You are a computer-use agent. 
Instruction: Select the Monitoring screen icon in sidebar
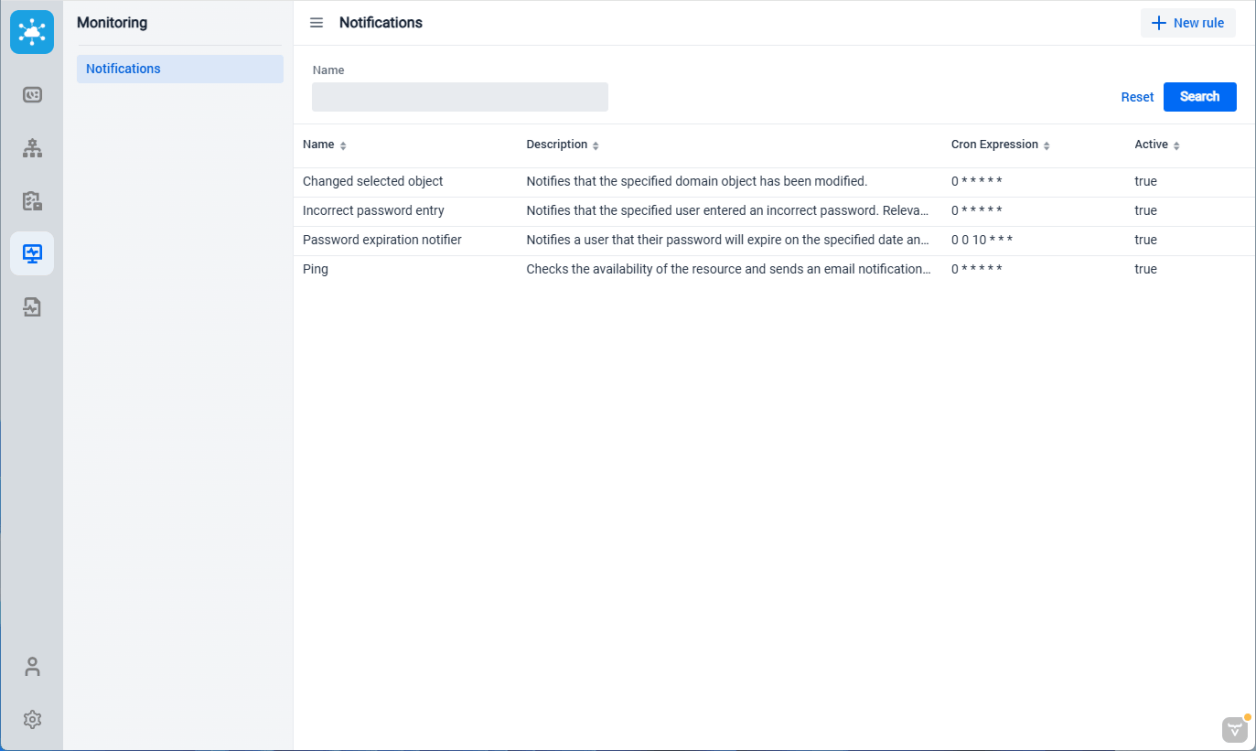click(x=32, y=253)
